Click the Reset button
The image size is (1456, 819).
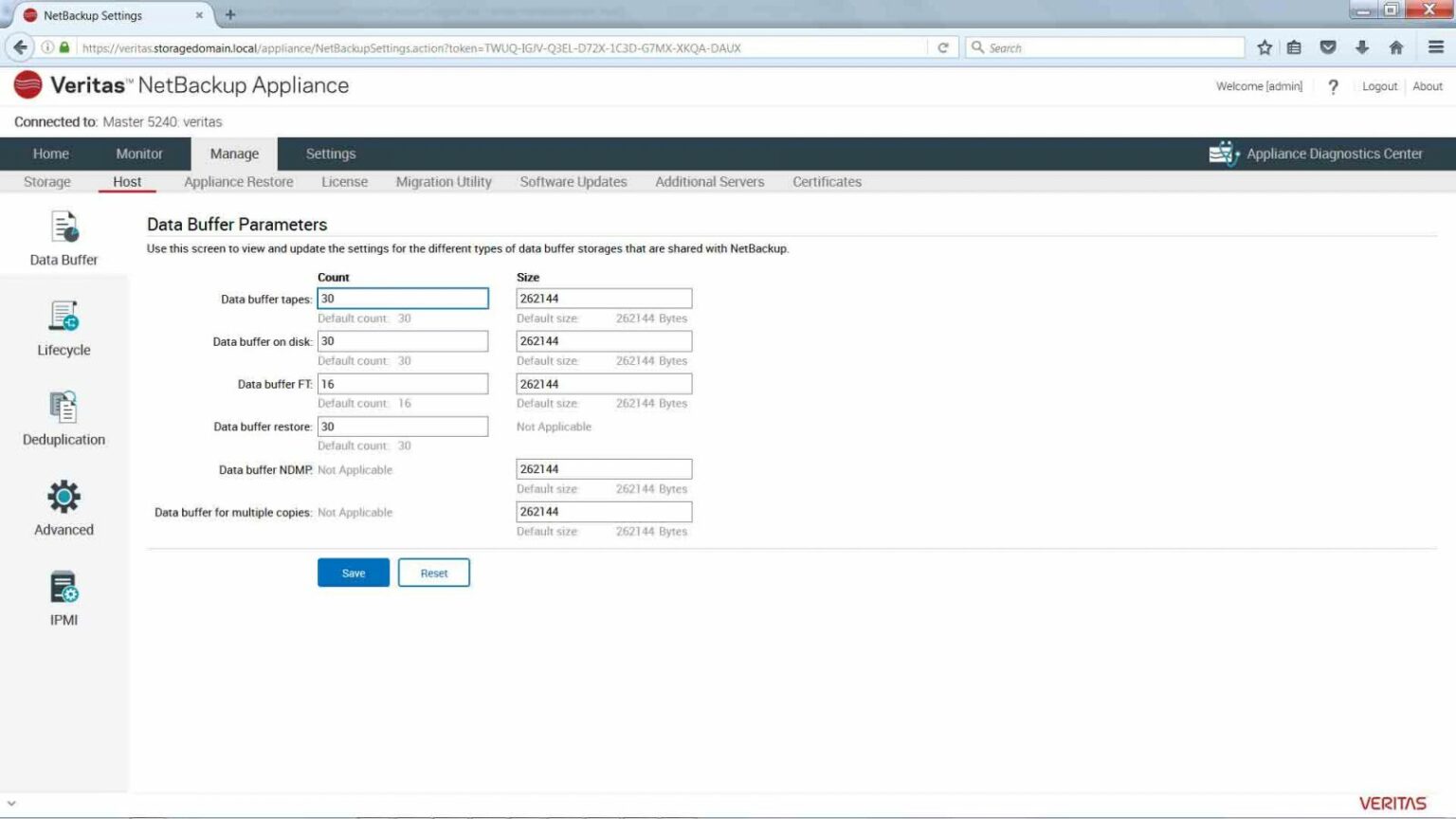tap(434, 573)
